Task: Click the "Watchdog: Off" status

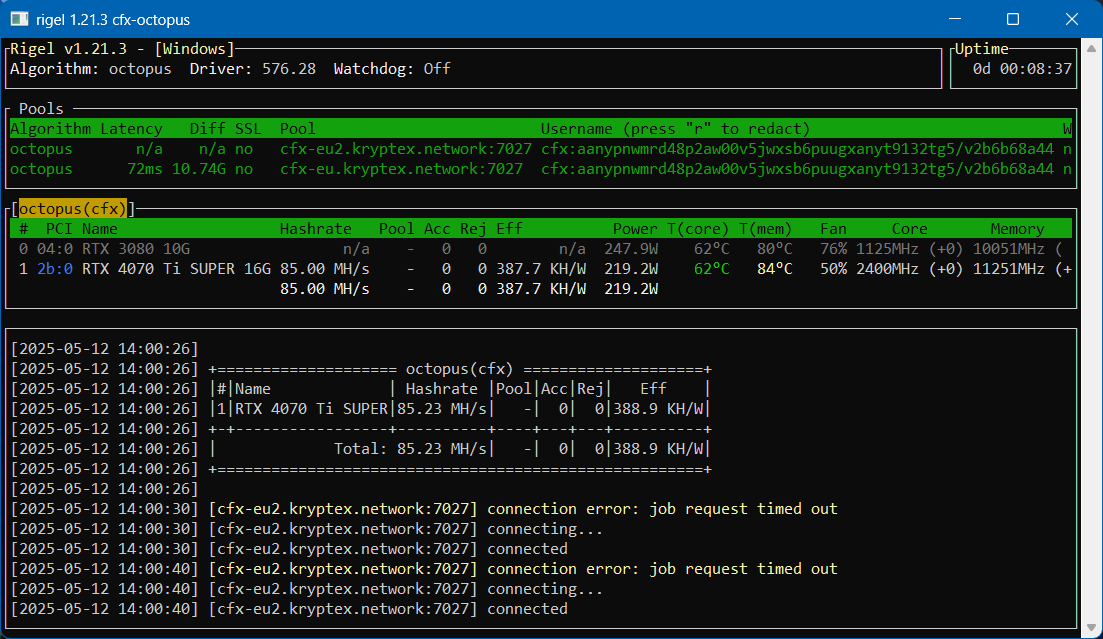Action: 392,69
